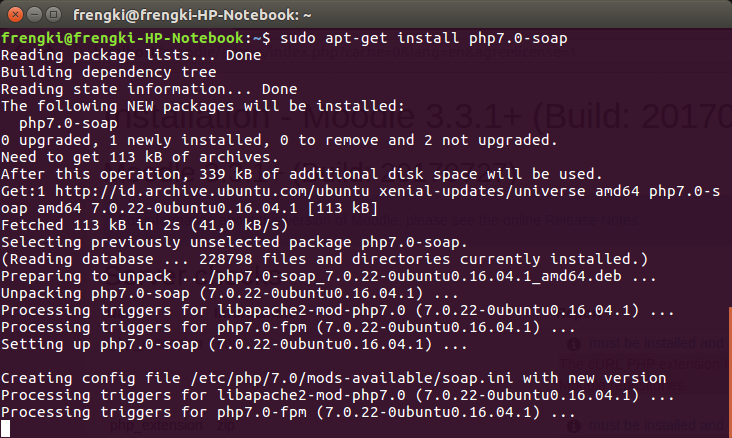Click the 'Building dependency tree' line

[x=108, y=73]
